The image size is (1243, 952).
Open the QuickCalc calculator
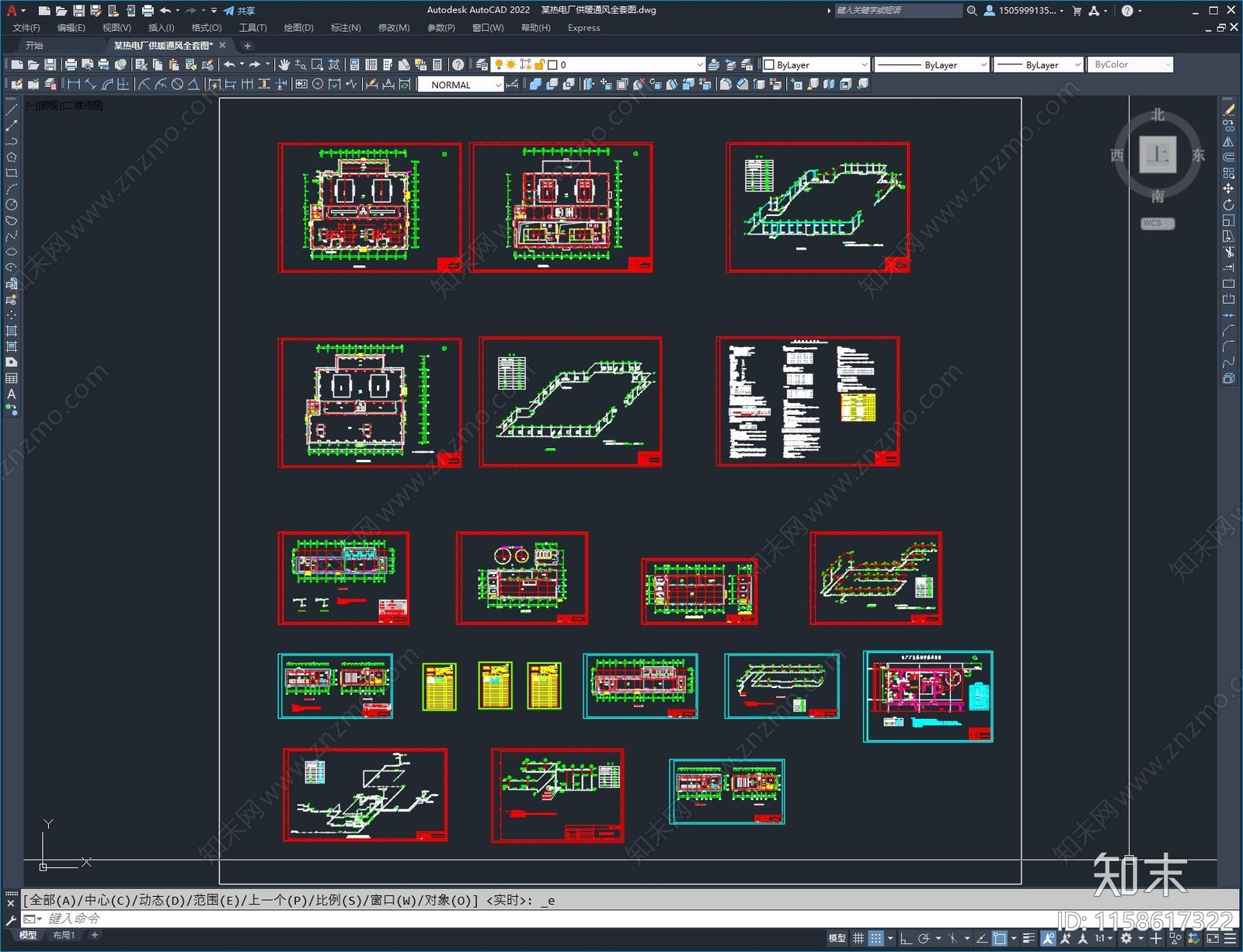(437, 65)
